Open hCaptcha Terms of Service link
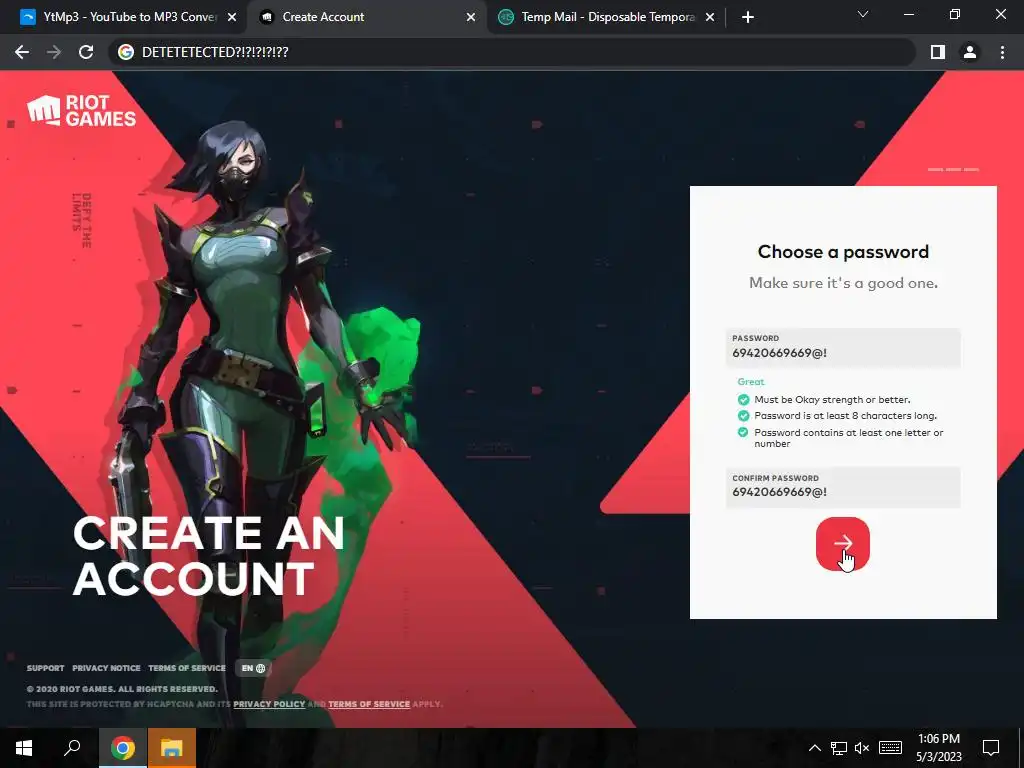Screen dimensions: 1024x768 coord(369,704)
